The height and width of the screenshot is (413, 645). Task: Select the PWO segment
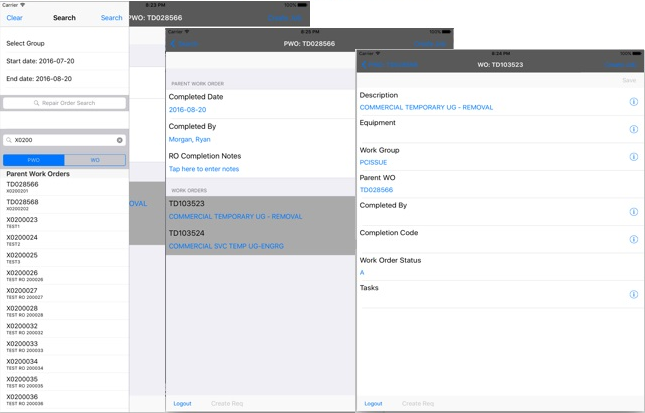[34, 160]
